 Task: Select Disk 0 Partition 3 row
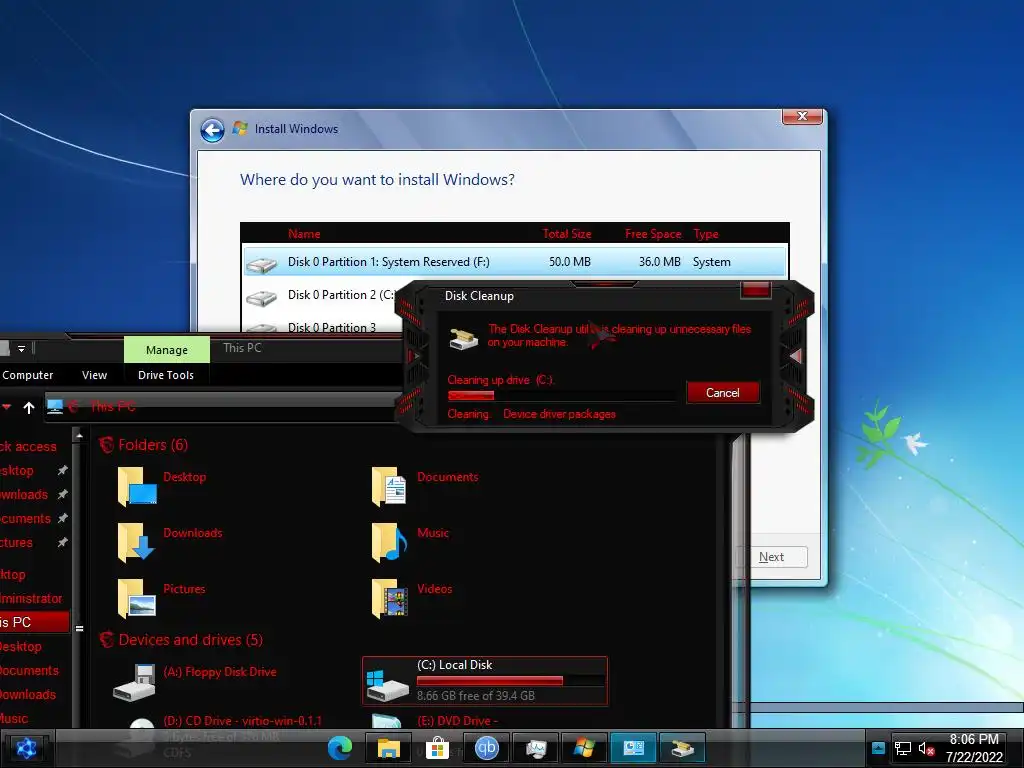point(320,326)
